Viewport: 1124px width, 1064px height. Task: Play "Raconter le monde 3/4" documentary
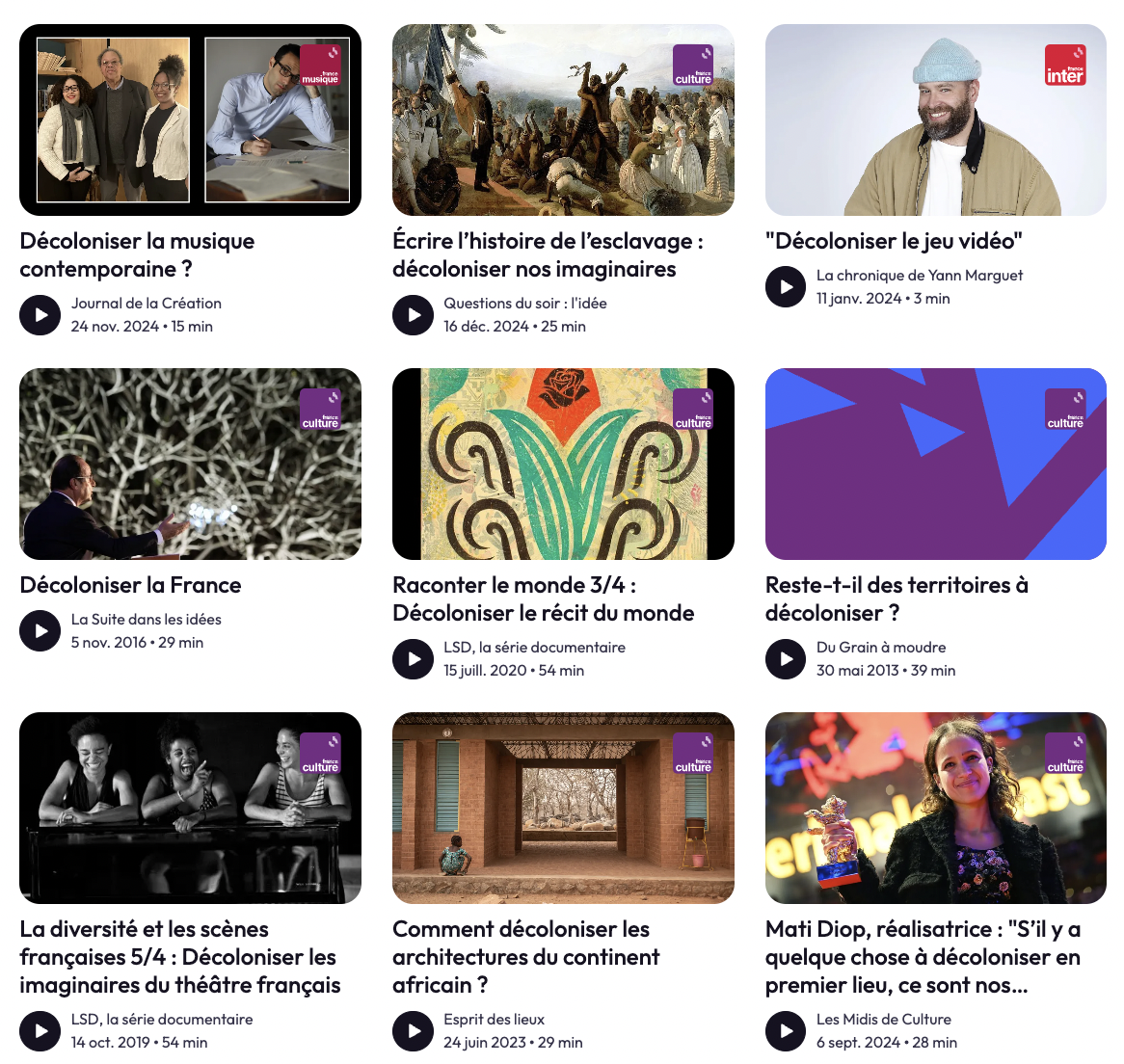[x=413, y=659]
